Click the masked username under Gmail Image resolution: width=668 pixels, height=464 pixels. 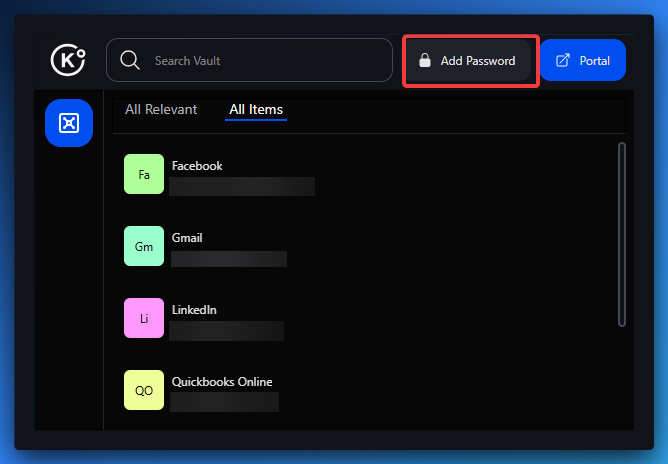click(x=229, y=259)
